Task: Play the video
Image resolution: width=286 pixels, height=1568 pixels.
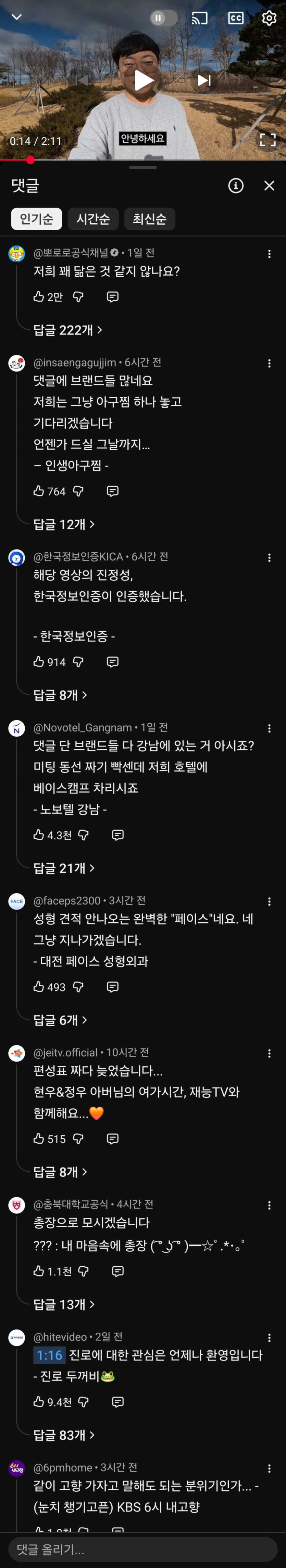Action: coord(143,80)
